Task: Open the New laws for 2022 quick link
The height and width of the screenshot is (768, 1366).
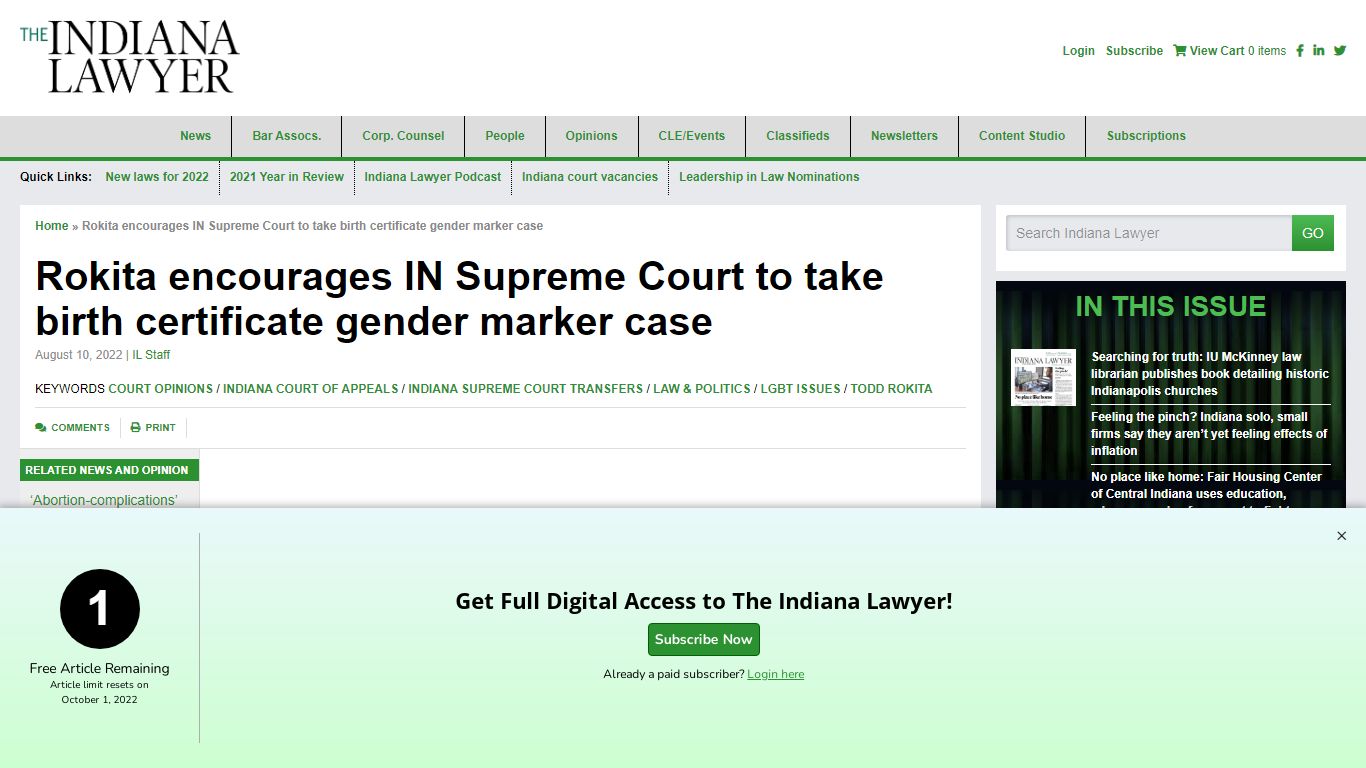Action: 157,177
